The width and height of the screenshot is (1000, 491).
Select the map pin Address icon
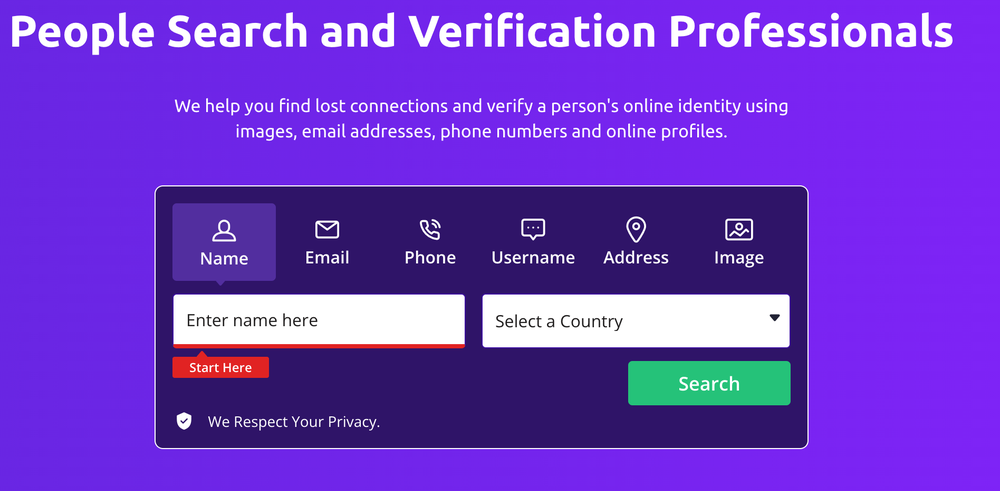636,230
